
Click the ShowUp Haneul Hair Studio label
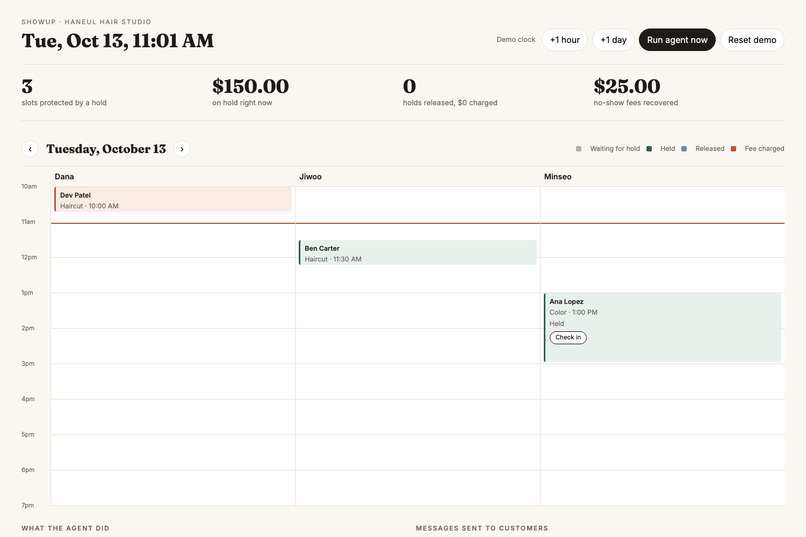coord(86,22)
